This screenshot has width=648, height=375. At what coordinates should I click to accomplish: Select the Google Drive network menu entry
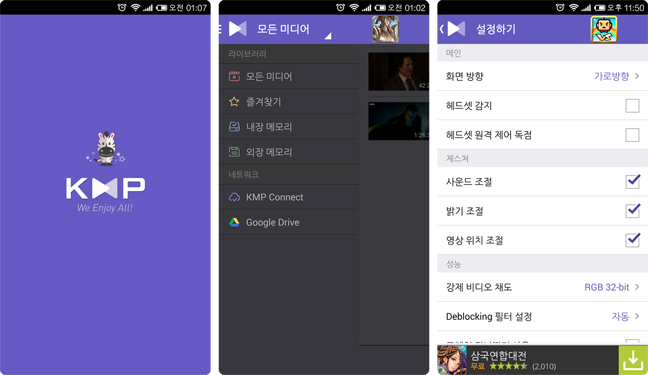289,222
